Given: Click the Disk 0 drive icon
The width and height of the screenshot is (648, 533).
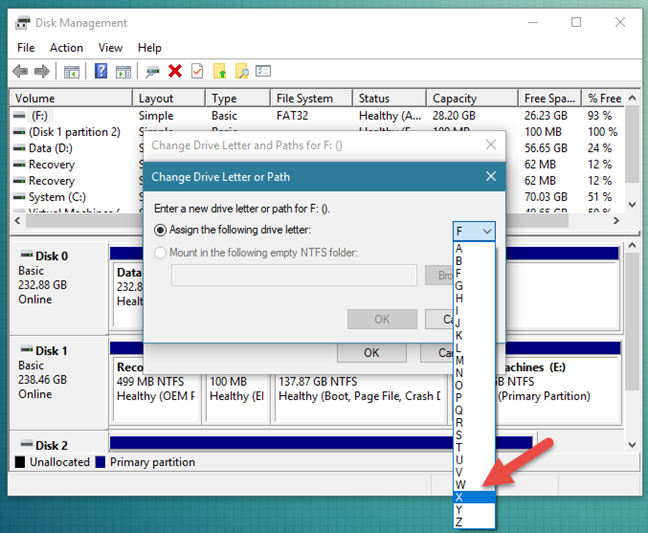Looking at the screenshot, I should point(27,254).
